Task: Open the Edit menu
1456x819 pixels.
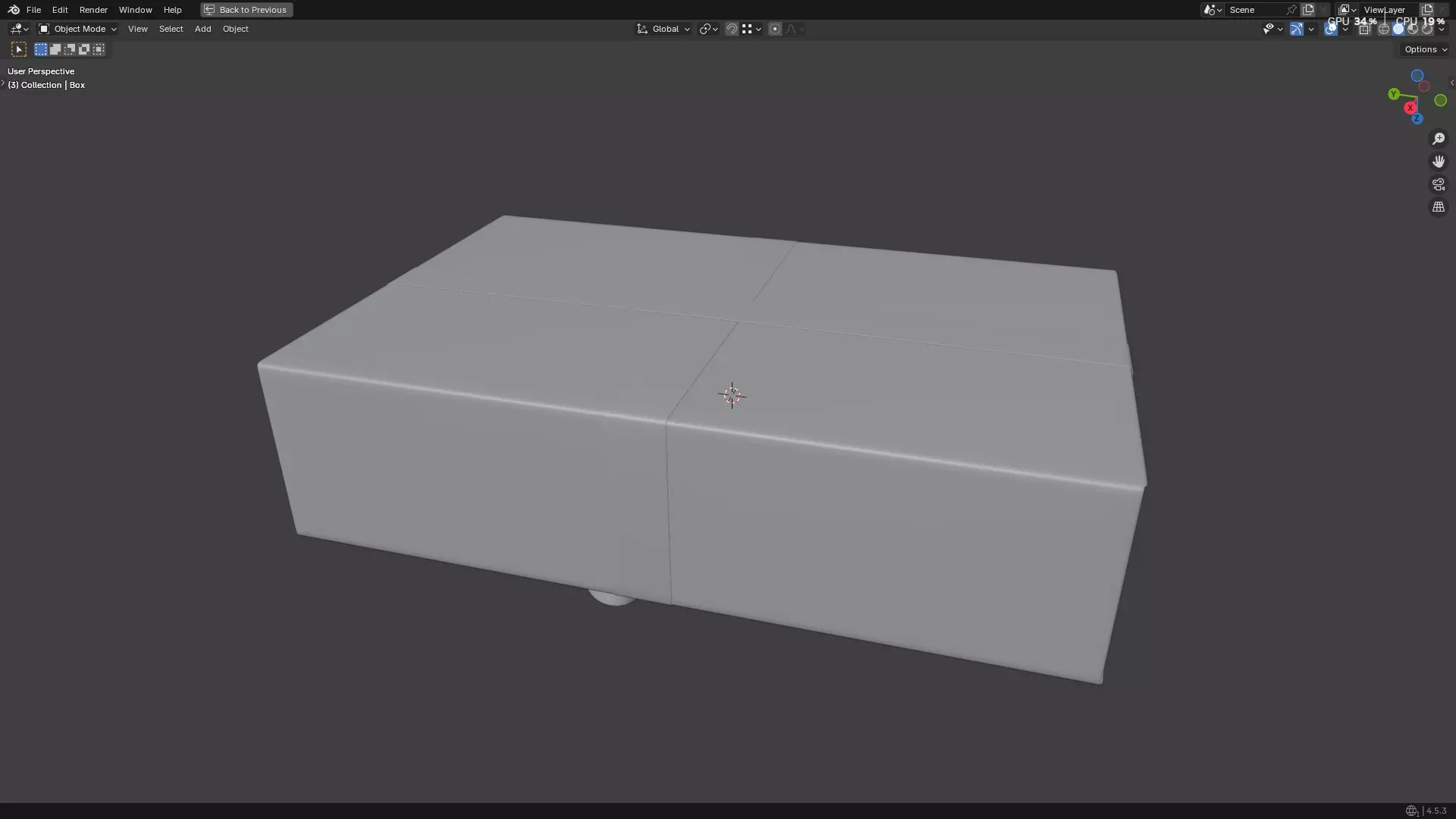Action: pos(60,10)
